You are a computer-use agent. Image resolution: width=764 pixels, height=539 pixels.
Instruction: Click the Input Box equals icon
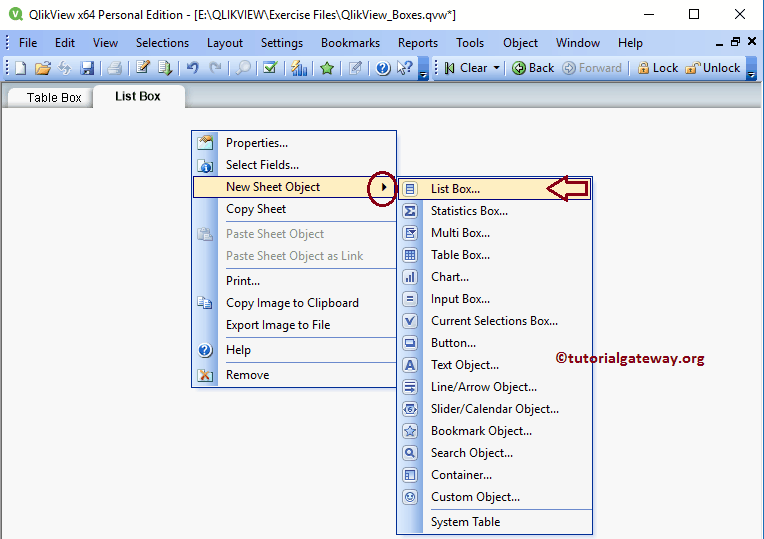(410, 299)
